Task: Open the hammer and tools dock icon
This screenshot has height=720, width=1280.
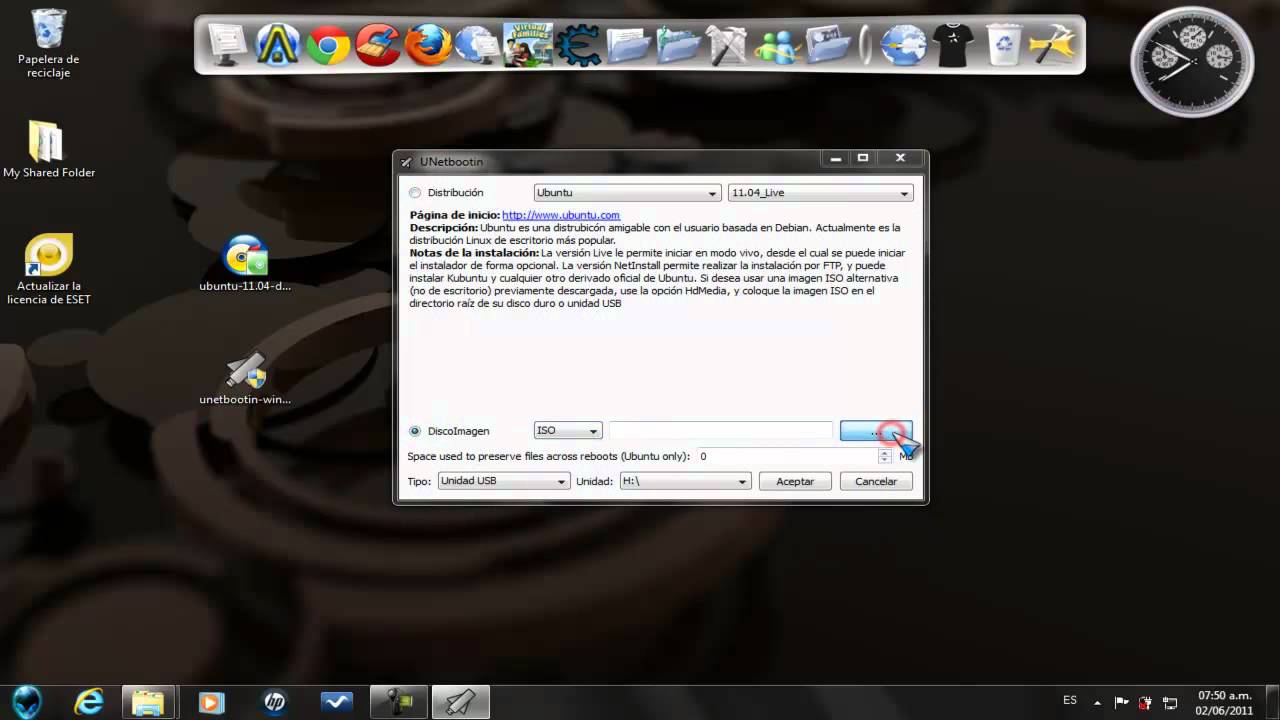Action: coord(728,45)
